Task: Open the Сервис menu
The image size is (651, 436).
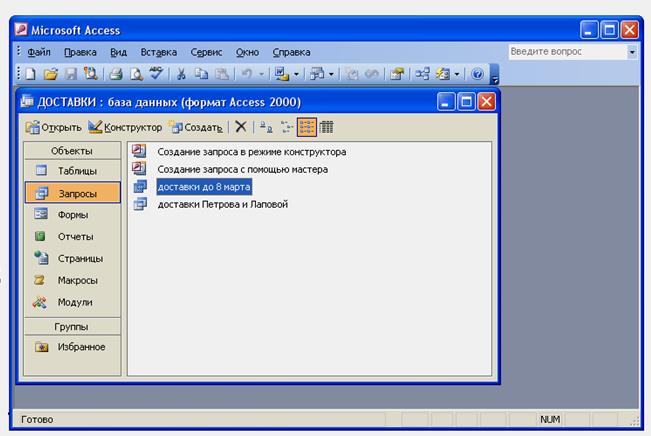Action: click(x=206, y=52)
